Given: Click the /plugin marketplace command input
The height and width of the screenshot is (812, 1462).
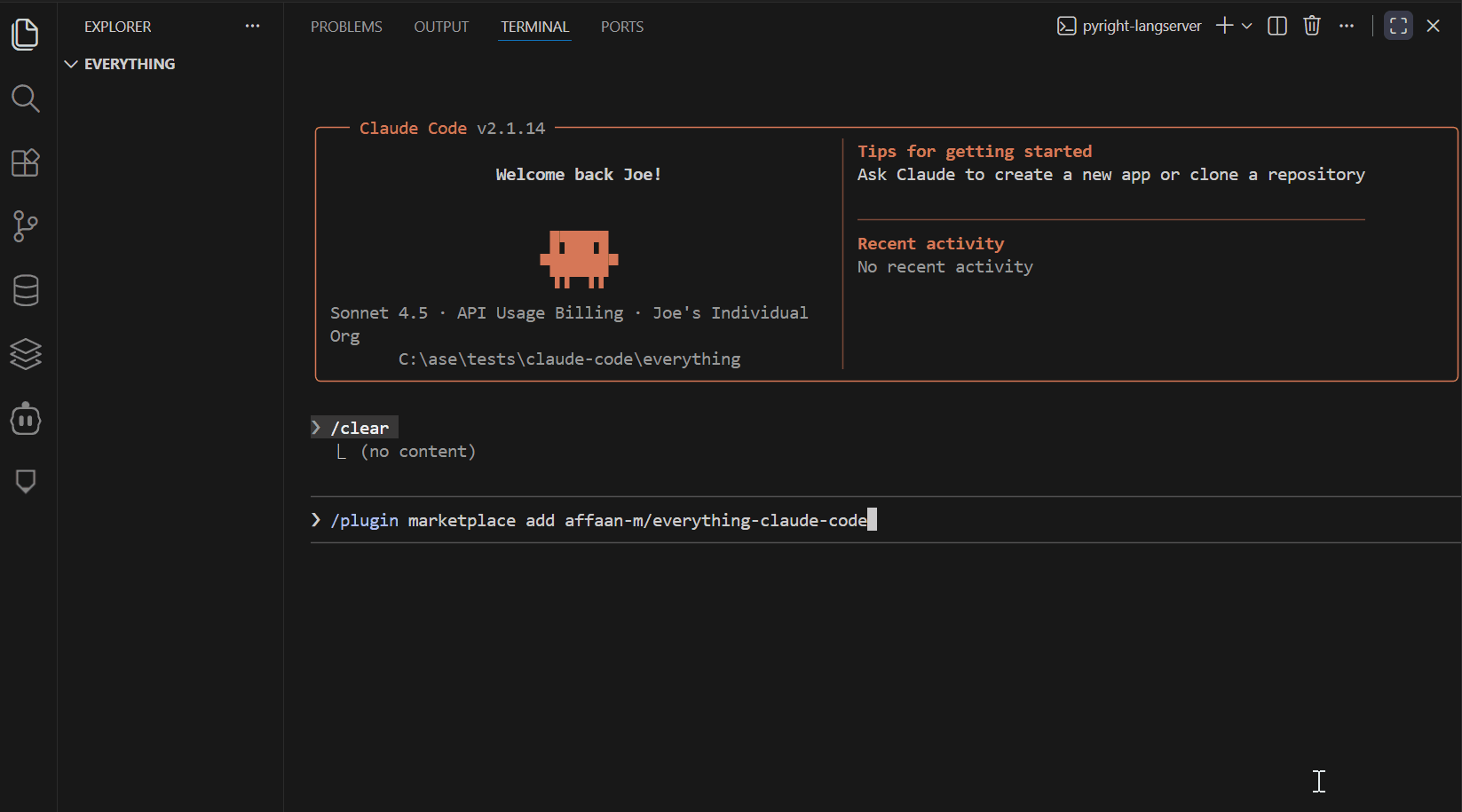Looking at the screenshot, I should [886, 520].
